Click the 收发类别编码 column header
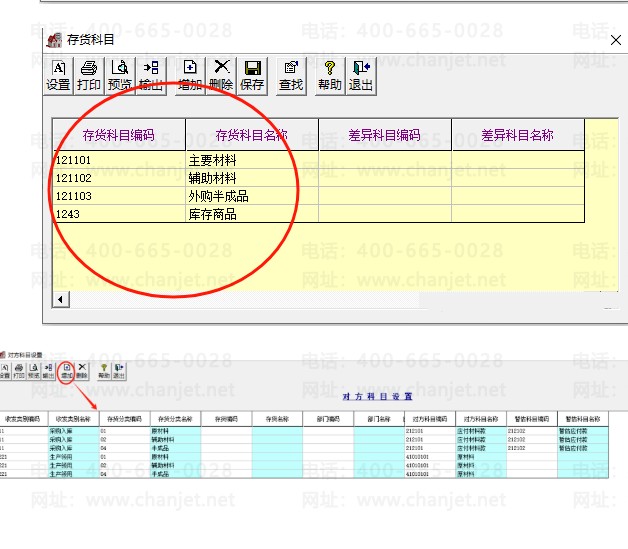Screen dimensions: 628x549 coord(22,419)
